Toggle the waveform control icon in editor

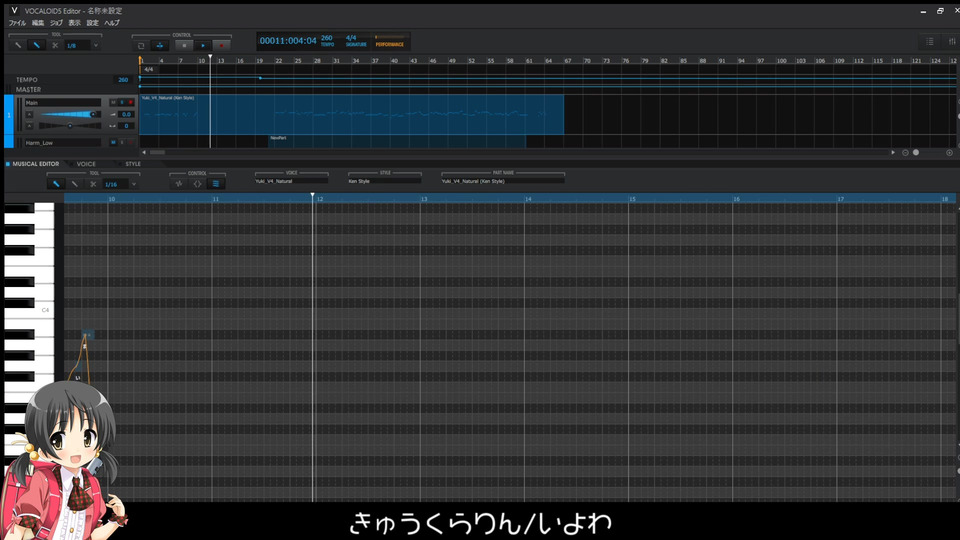pos(179,184)
